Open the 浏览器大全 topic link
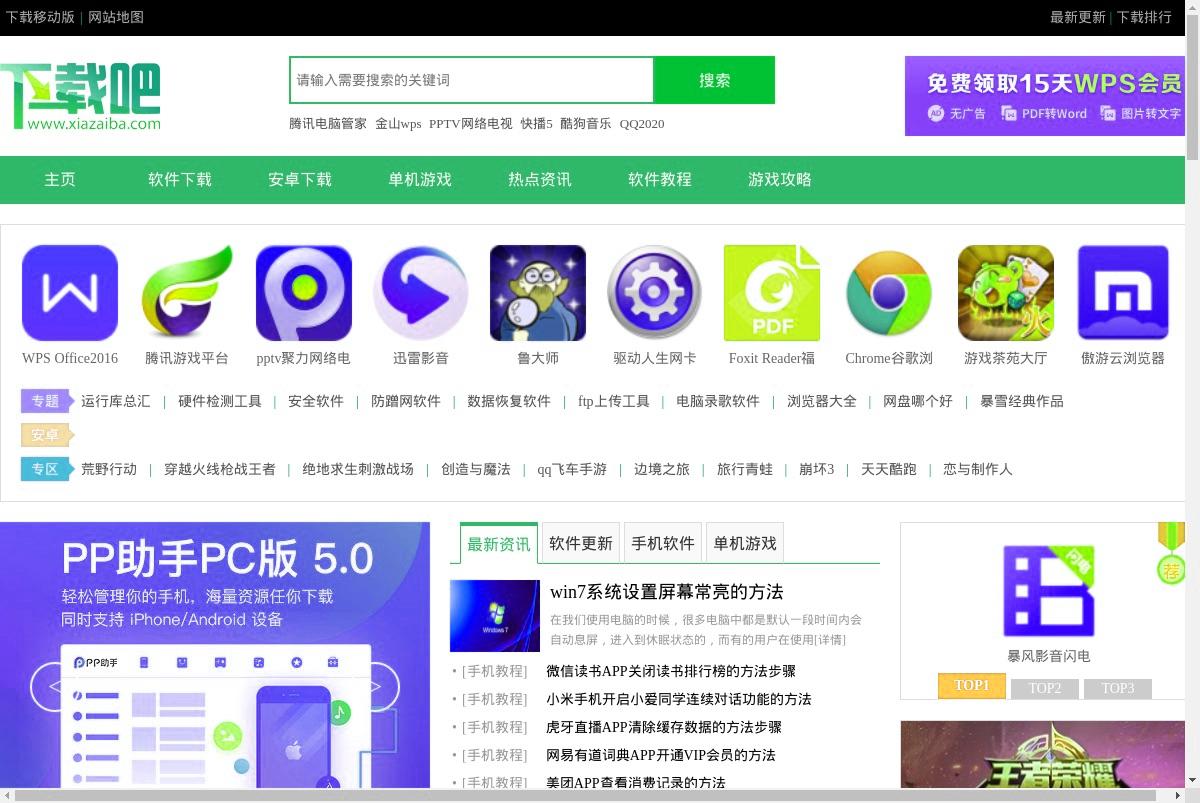Viewport: 1200px width, 803px height. (822, 401)
